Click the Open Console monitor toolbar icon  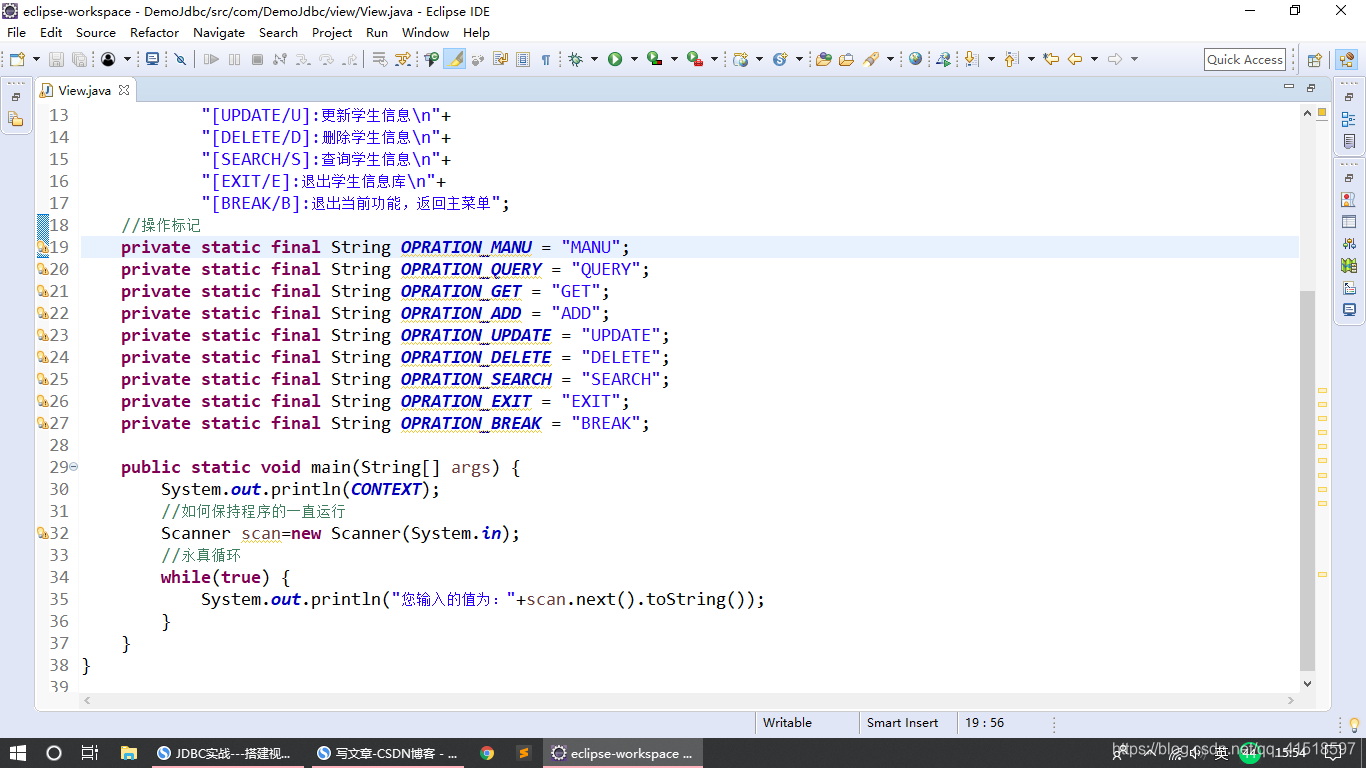click(152, 60)
